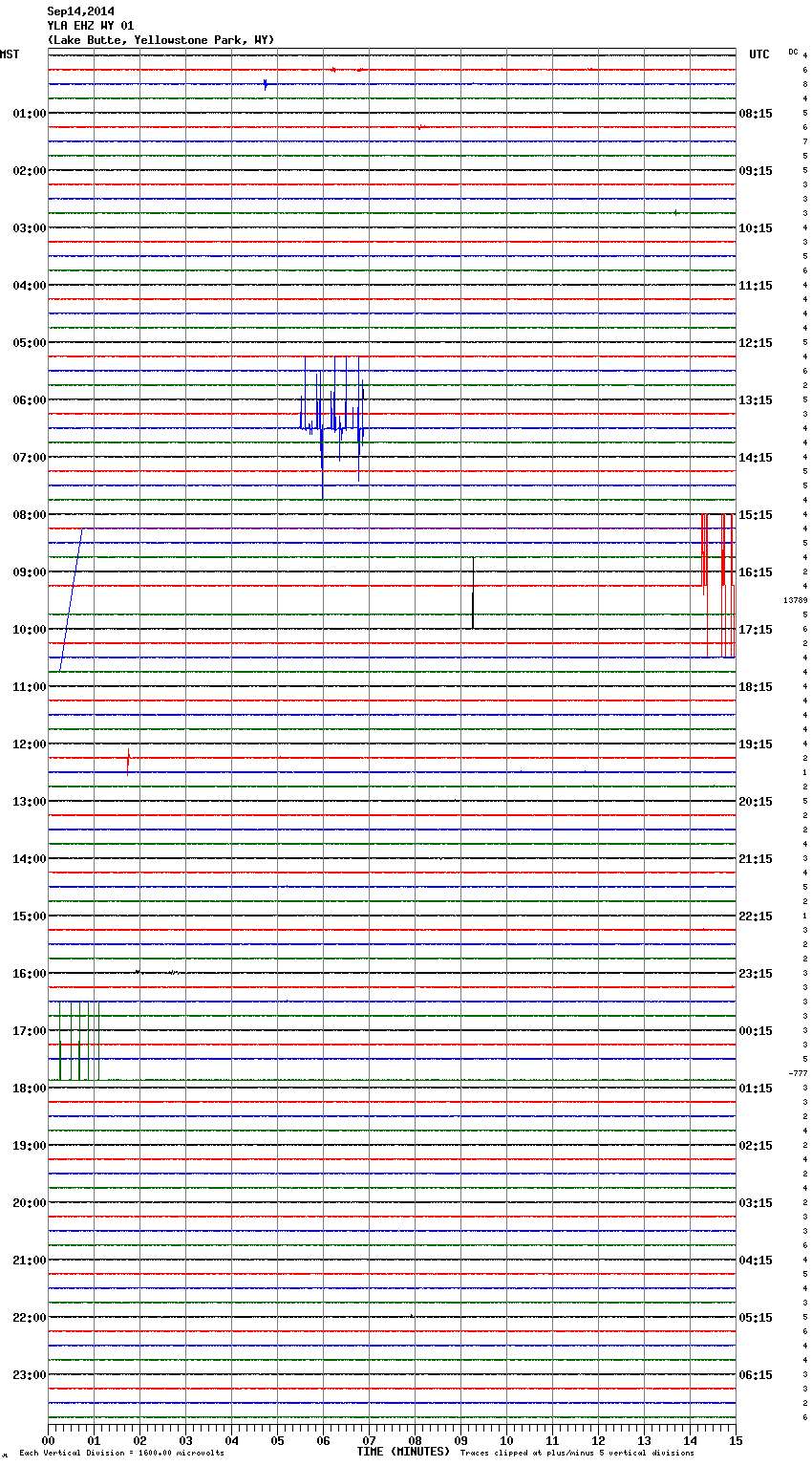Image resolution: width=812 pixels, height=1466 pixels.
Task: Select the 14:00 MST time label
Action: (29, 859)
